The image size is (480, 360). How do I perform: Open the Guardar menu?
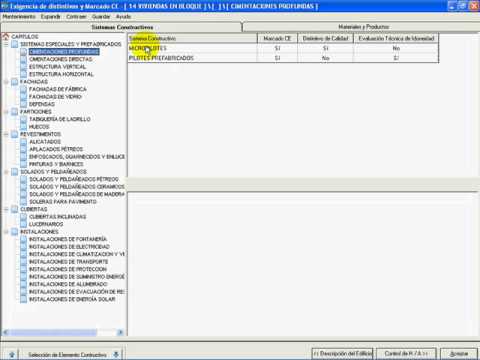point(101,16)
